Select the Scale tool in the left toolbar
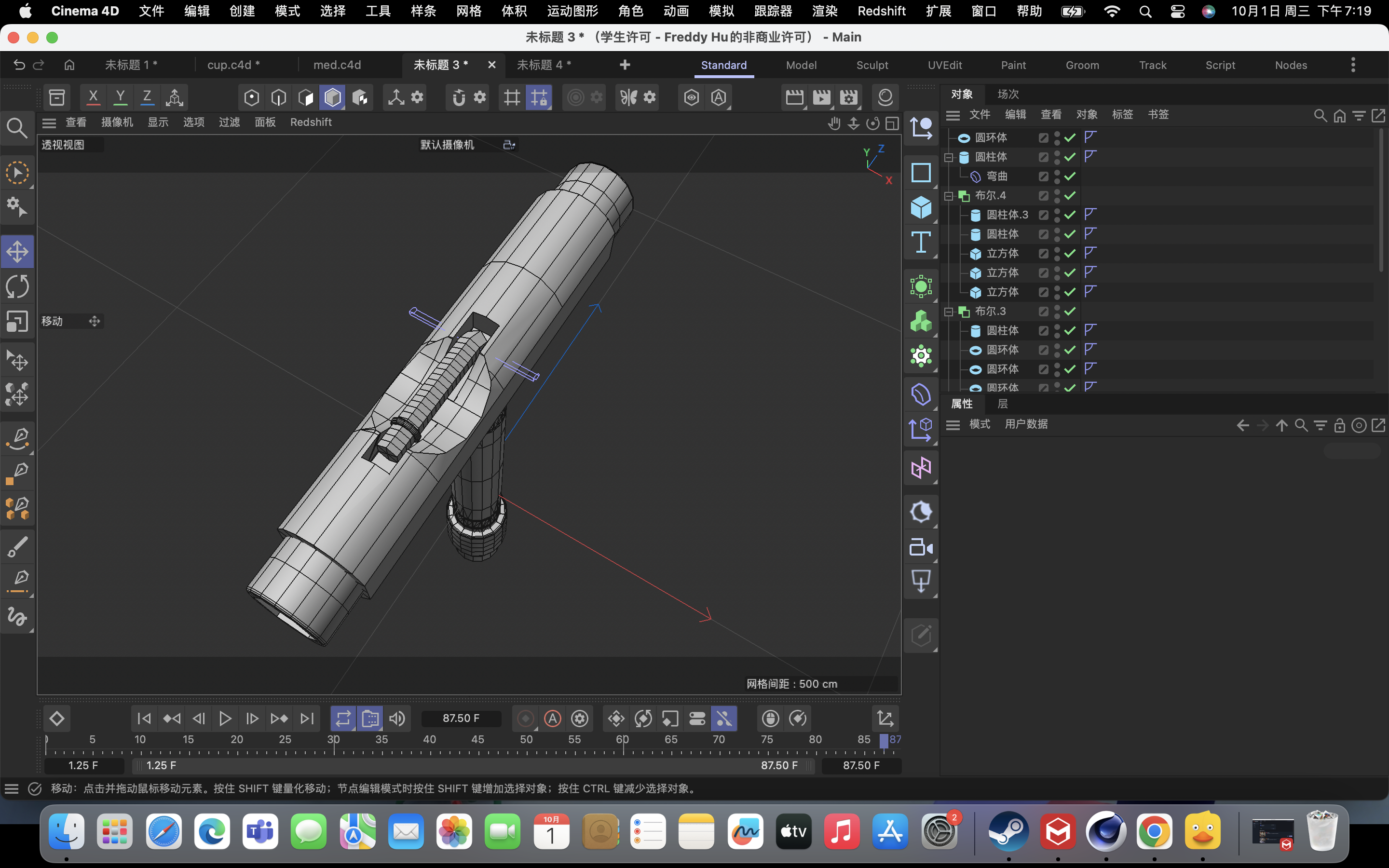The height and width of the screenshot is (868, 1389). coord(17,322)
